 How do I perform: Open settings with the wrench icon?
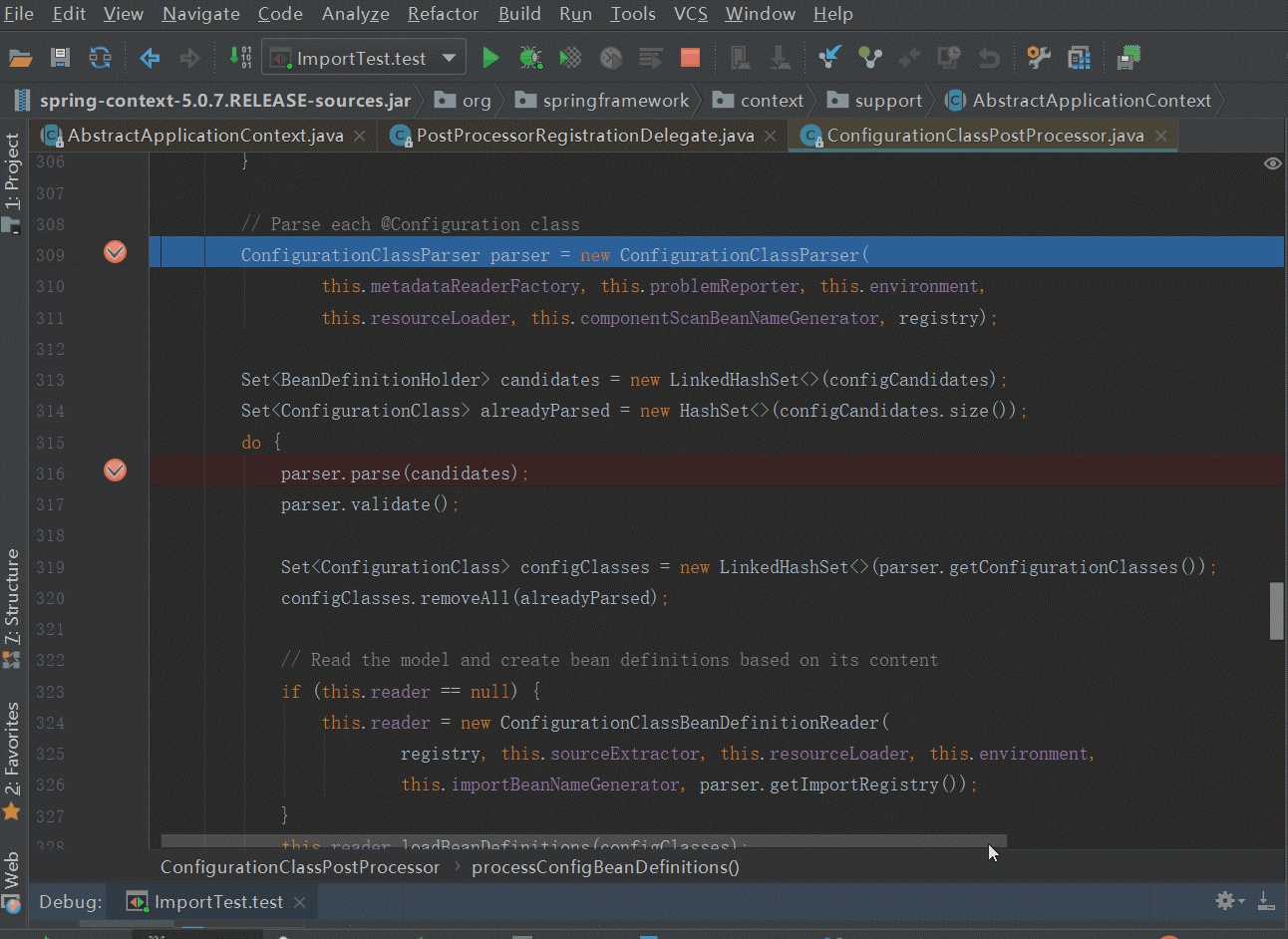(x=1039, y=58)
